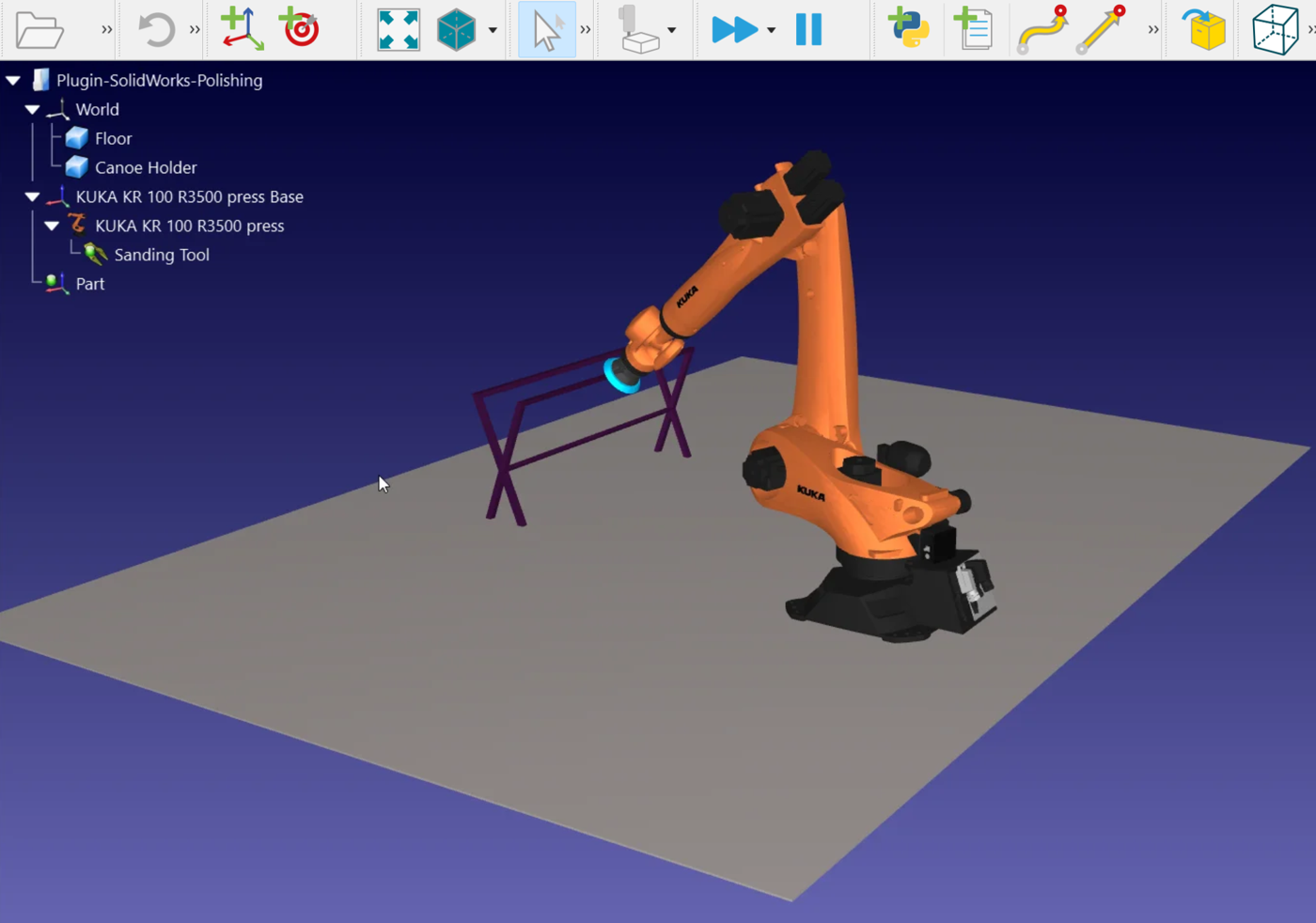Viewport: 1316px width, 923px height.
Task: Click the Undo arrow icon
Action: 156,30
